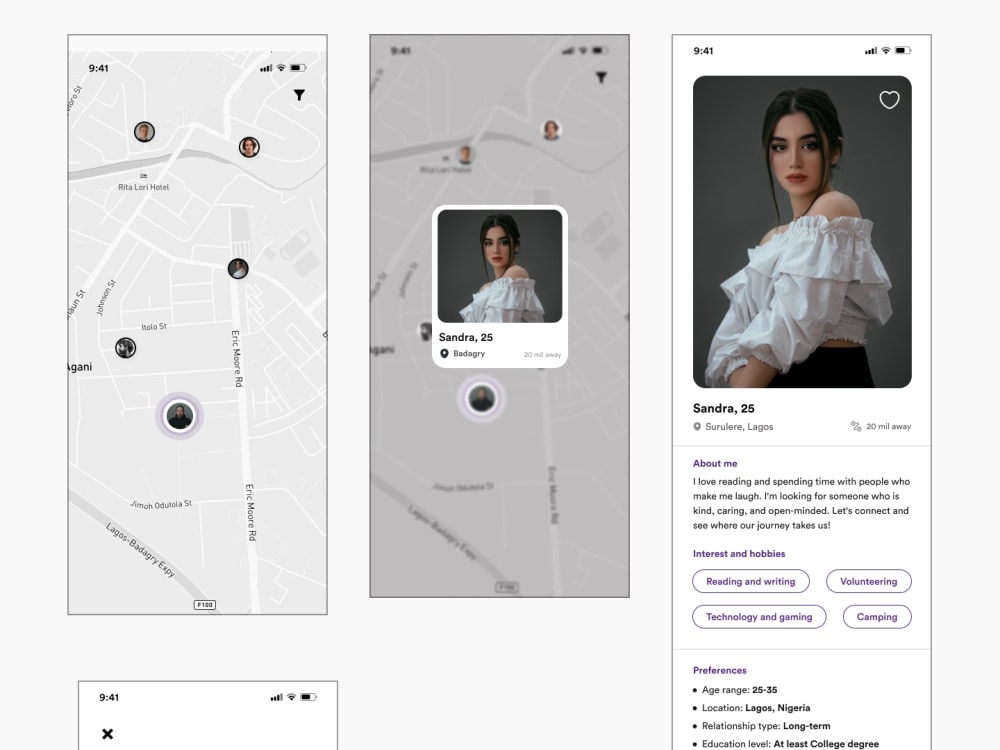The height and width of the screenshot is (750, 1000).
Task: Tap the Preferences heading
Action: coord(719,670)
